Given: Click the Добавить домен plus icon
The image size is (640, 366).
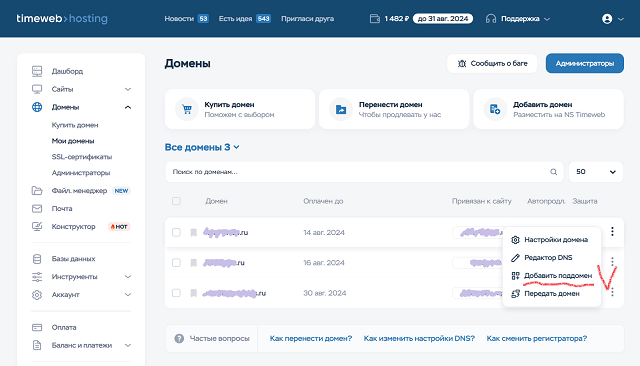Looking at the screenshot, I should coord(495,109).
